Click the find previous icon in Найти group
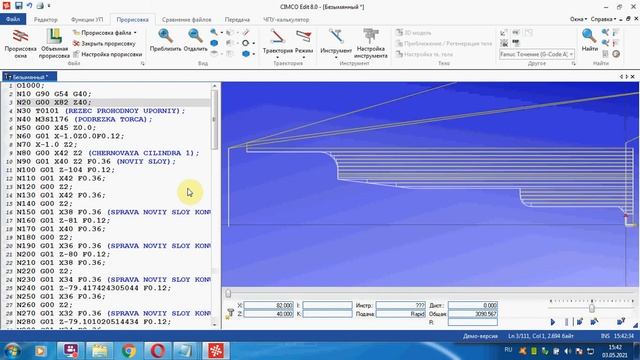Viewport: 640px width, 360px height. tap(605, 32)
